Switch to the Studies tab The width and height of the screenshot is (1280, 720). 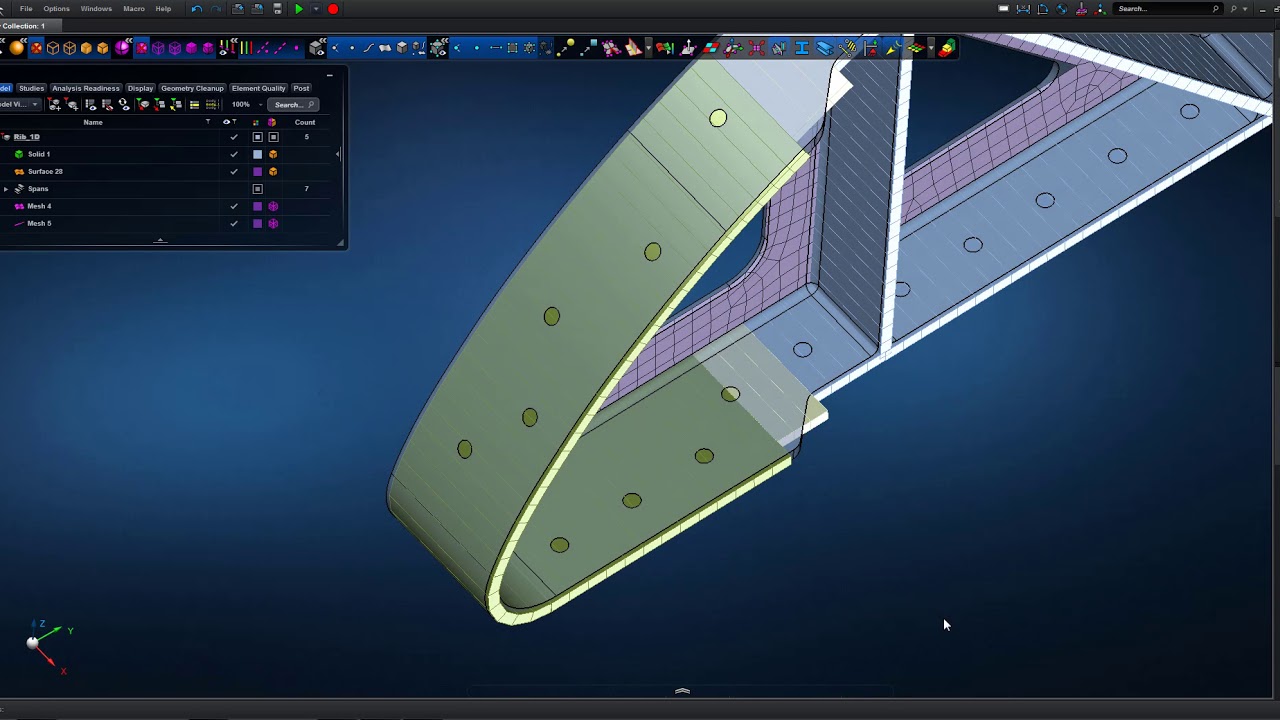[x=31, y=88]
